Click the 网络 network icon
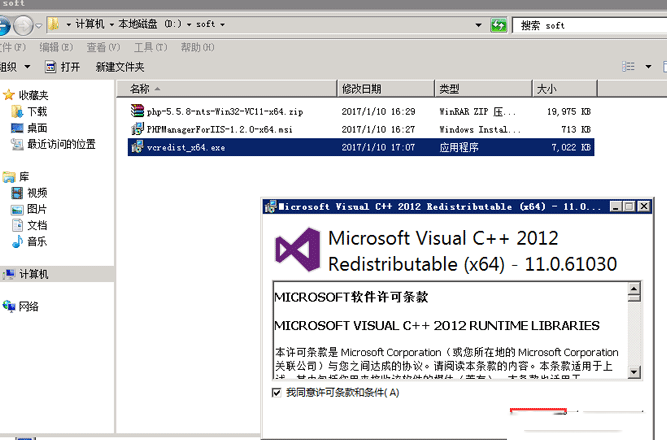Screen dimensions: 667x440 click(x=9, y=306)
